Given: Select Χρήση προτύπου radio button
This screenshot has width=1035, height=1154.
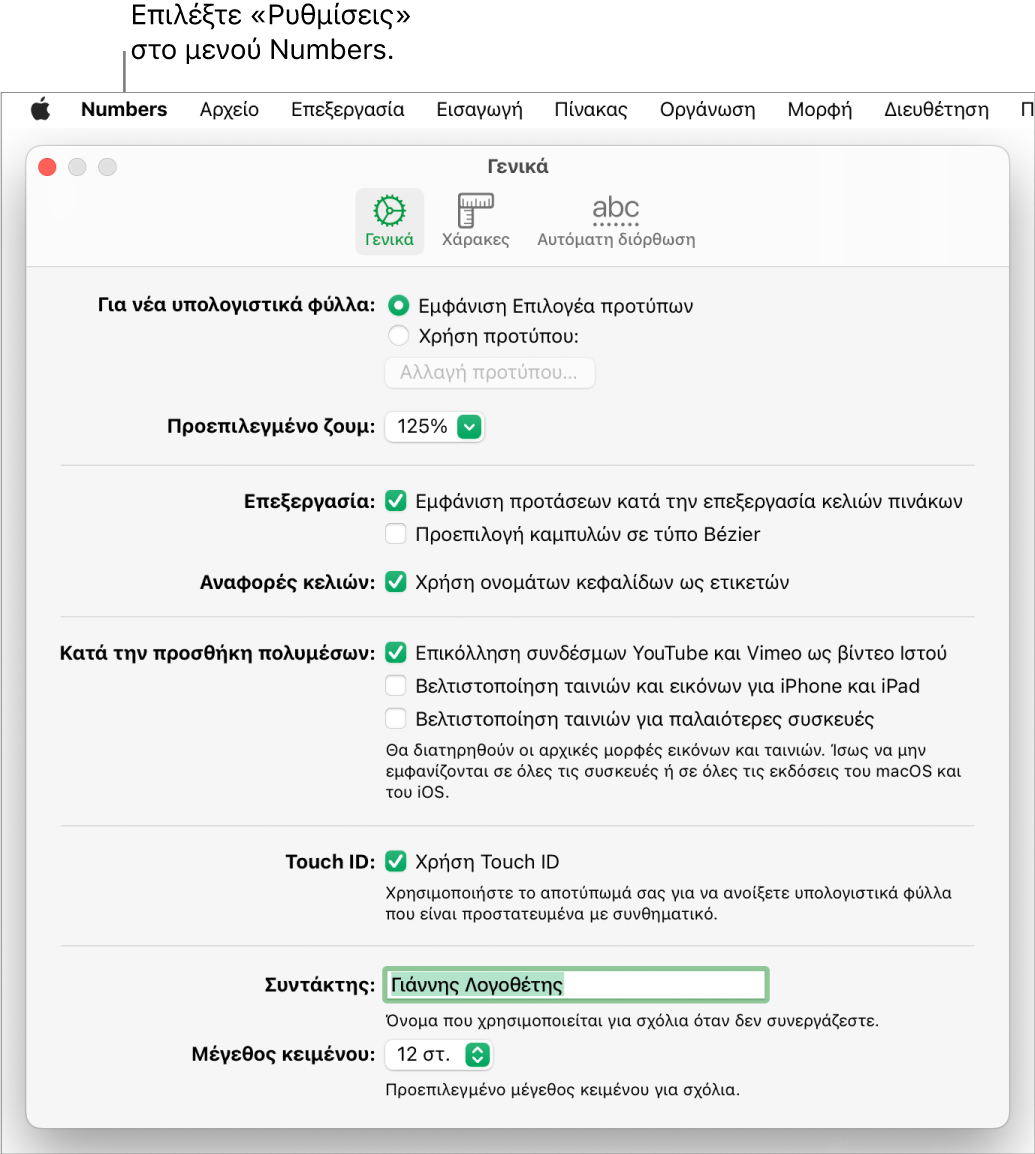Looking at the screenshot, I should (x=398, y=336).
